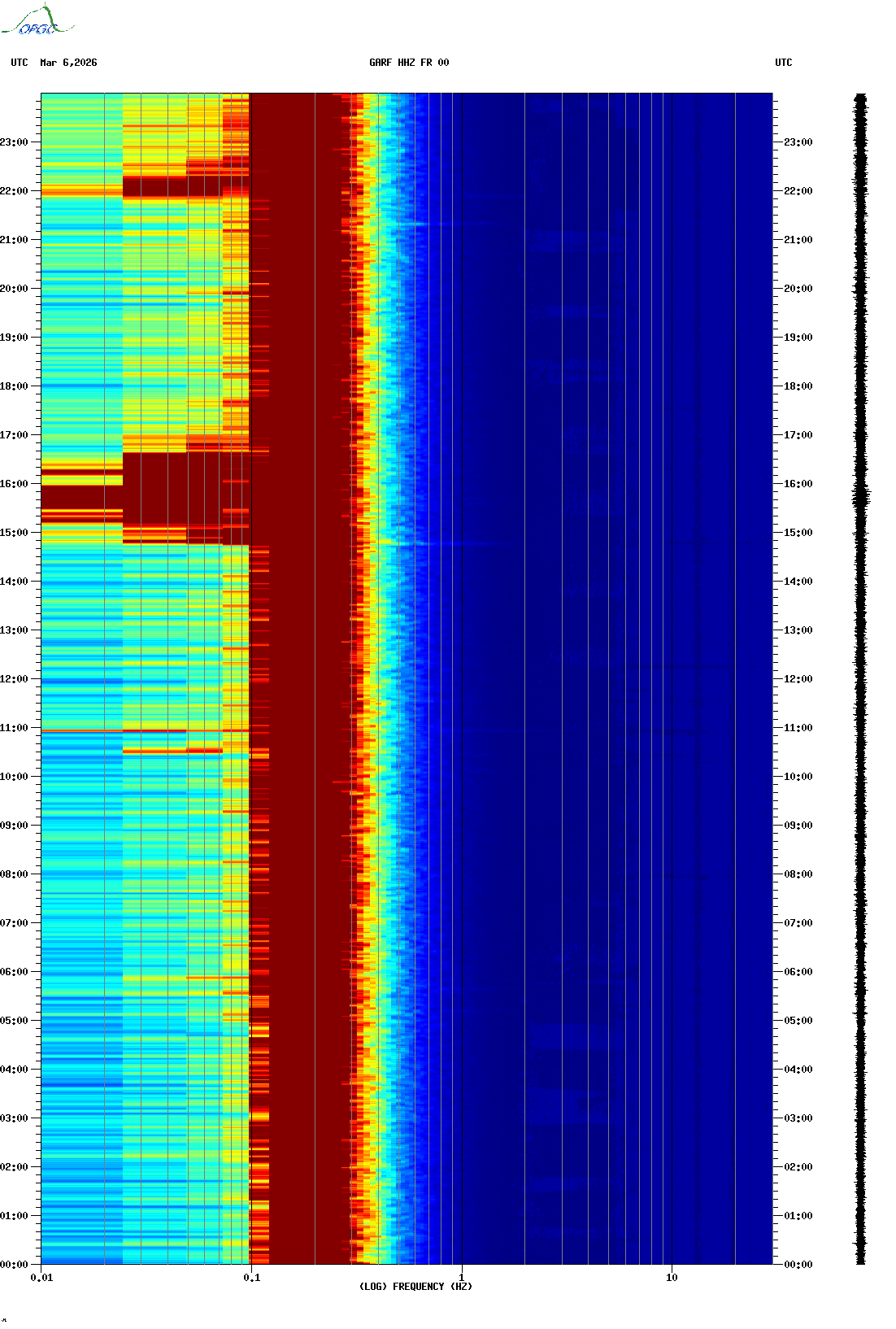Click the 10 Hz frequency axis label
The image size is (896, 1329).
point(672,1278)
